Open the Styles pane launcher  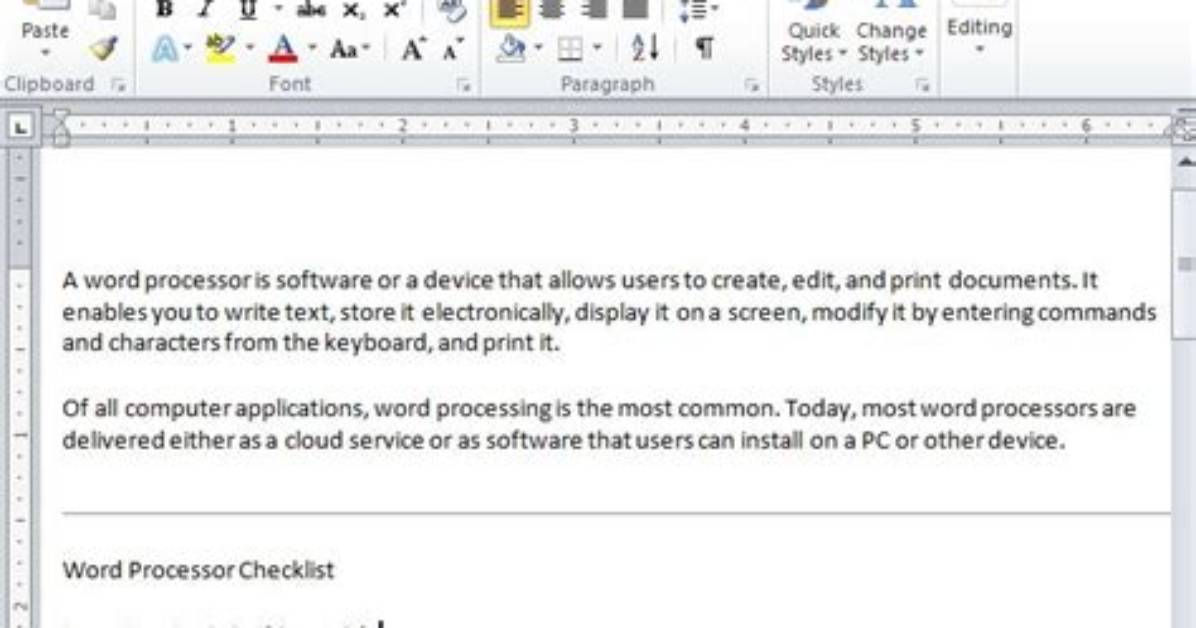coord(922,85)
